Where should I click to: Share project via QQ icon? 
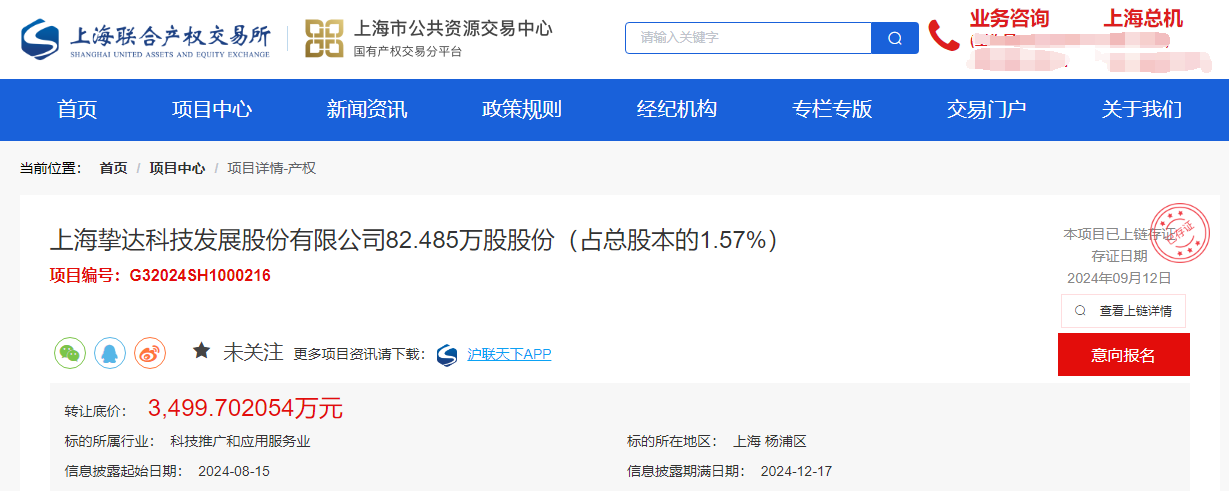pyautogui.click(x=110, y=353)
